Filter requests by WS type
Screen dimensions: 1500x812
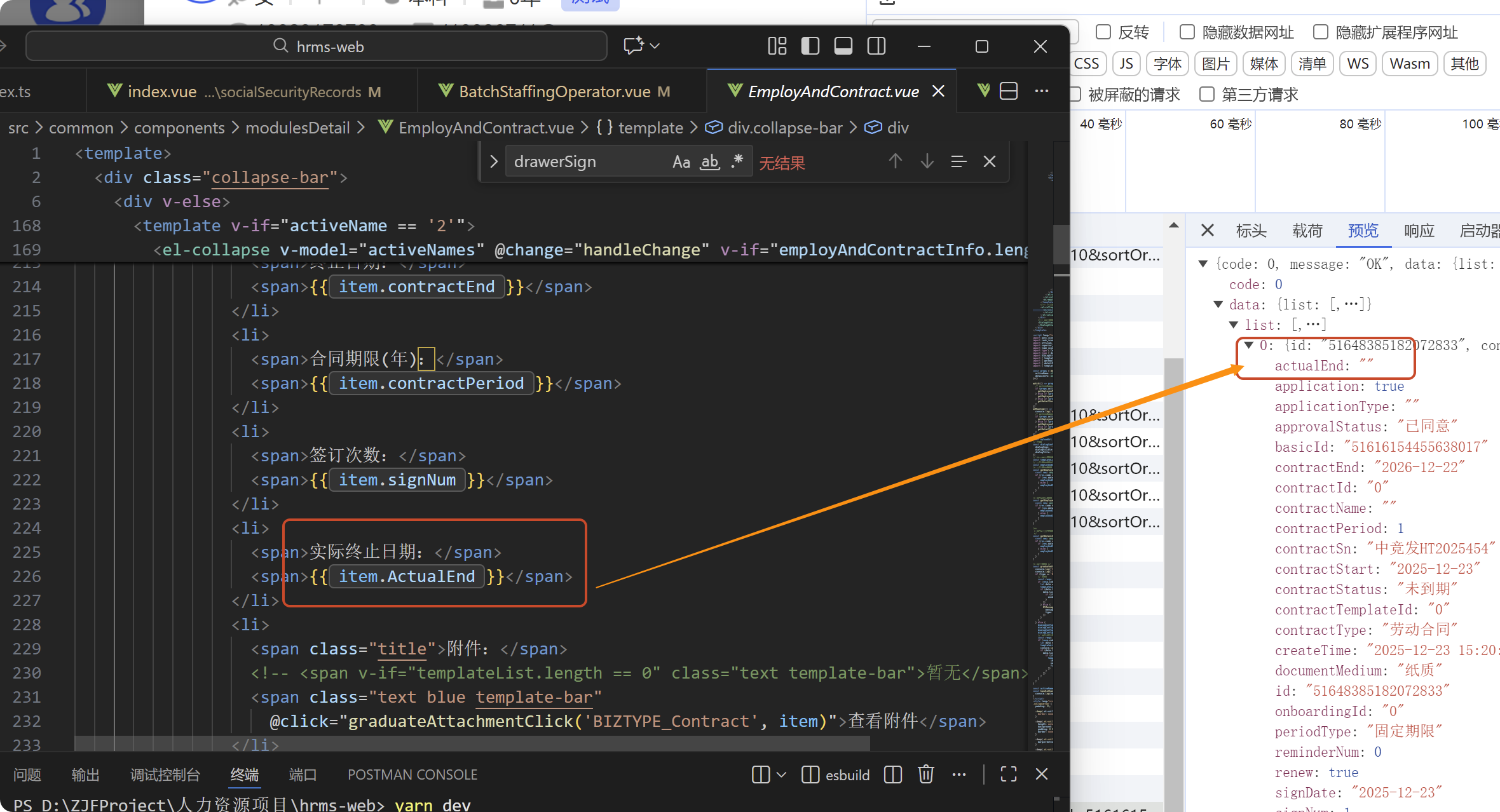pos(1358,64)
